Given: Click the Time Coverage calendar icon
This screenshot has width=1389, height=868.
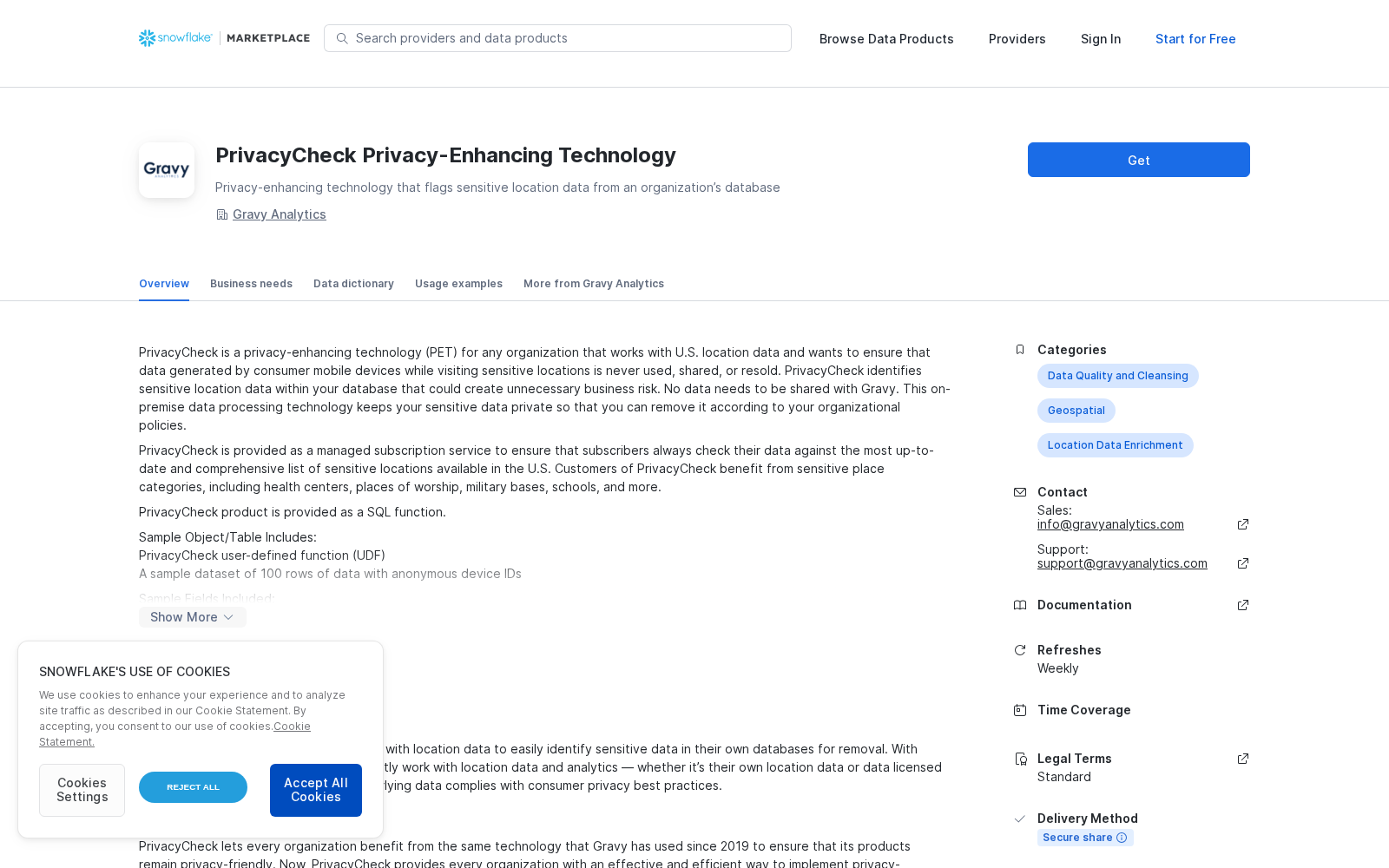Looking at the screenshot, I should pyautogui.click(x=1020, y=710).
